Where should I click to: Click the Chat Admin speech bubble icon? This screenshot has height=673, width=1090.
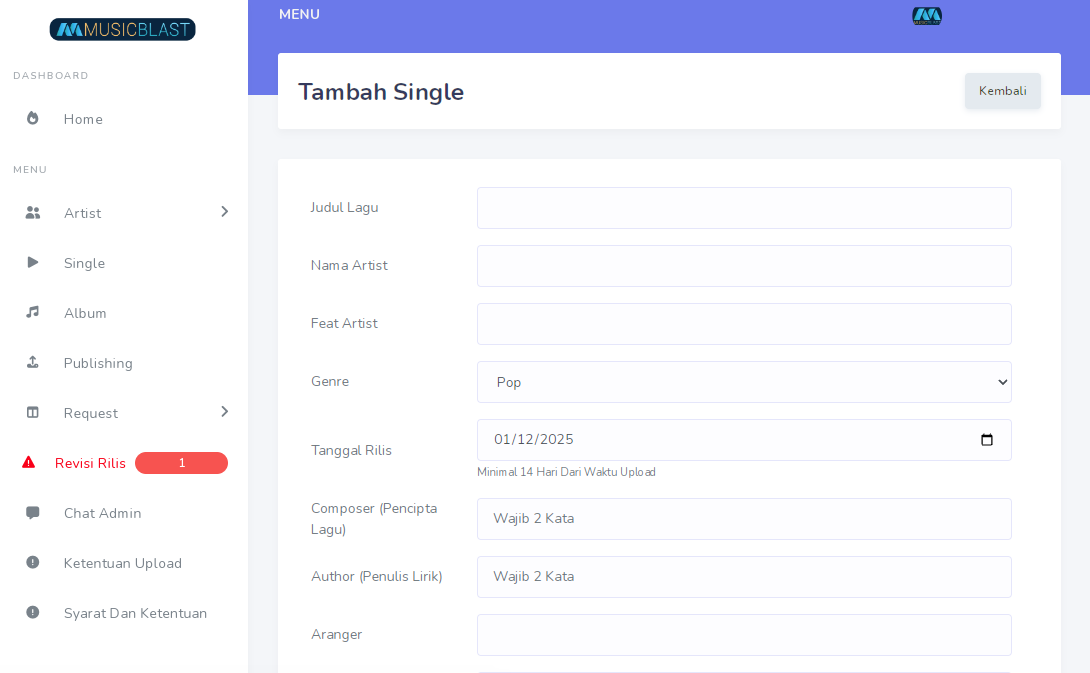point(33,512)
